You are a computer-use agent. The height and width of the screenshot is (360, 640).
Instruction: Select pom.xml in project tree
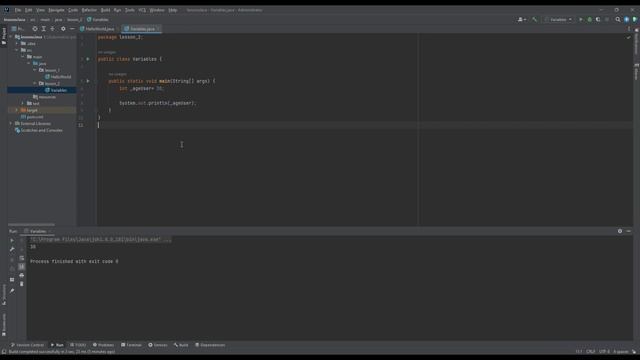pyautogui.click(x=32, y=117)
